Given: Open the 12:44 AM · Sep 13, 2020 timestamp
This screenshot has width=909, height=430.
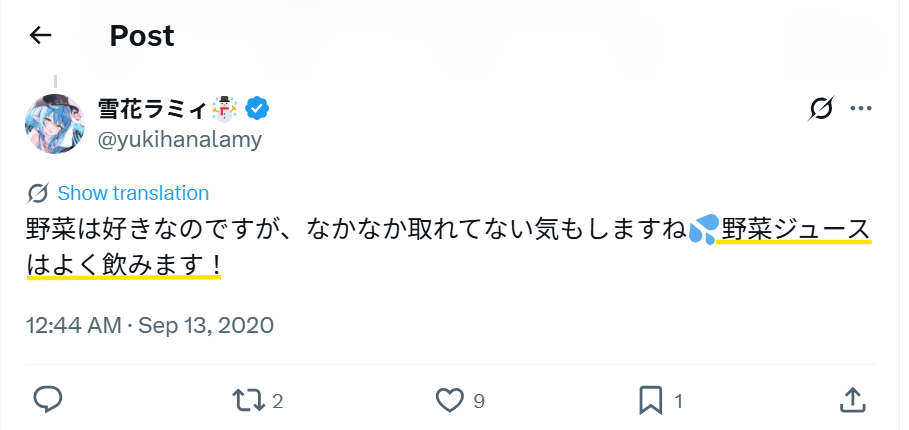Looking at the screenshot, I should point(149,325).
